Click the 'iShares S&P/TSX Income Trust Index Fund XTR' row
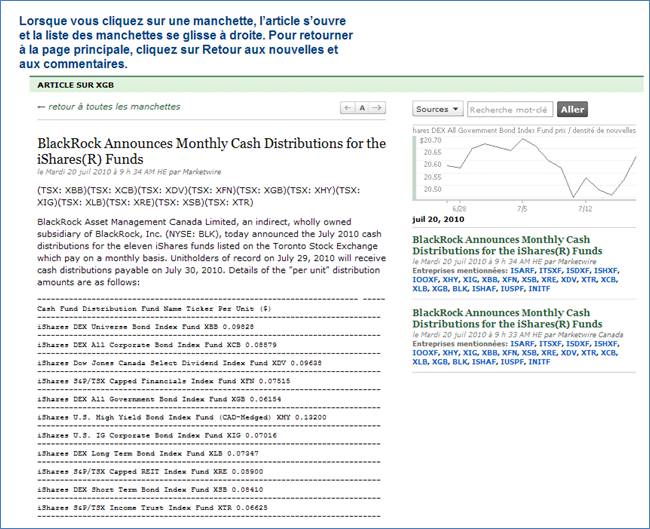 [153, 508]
